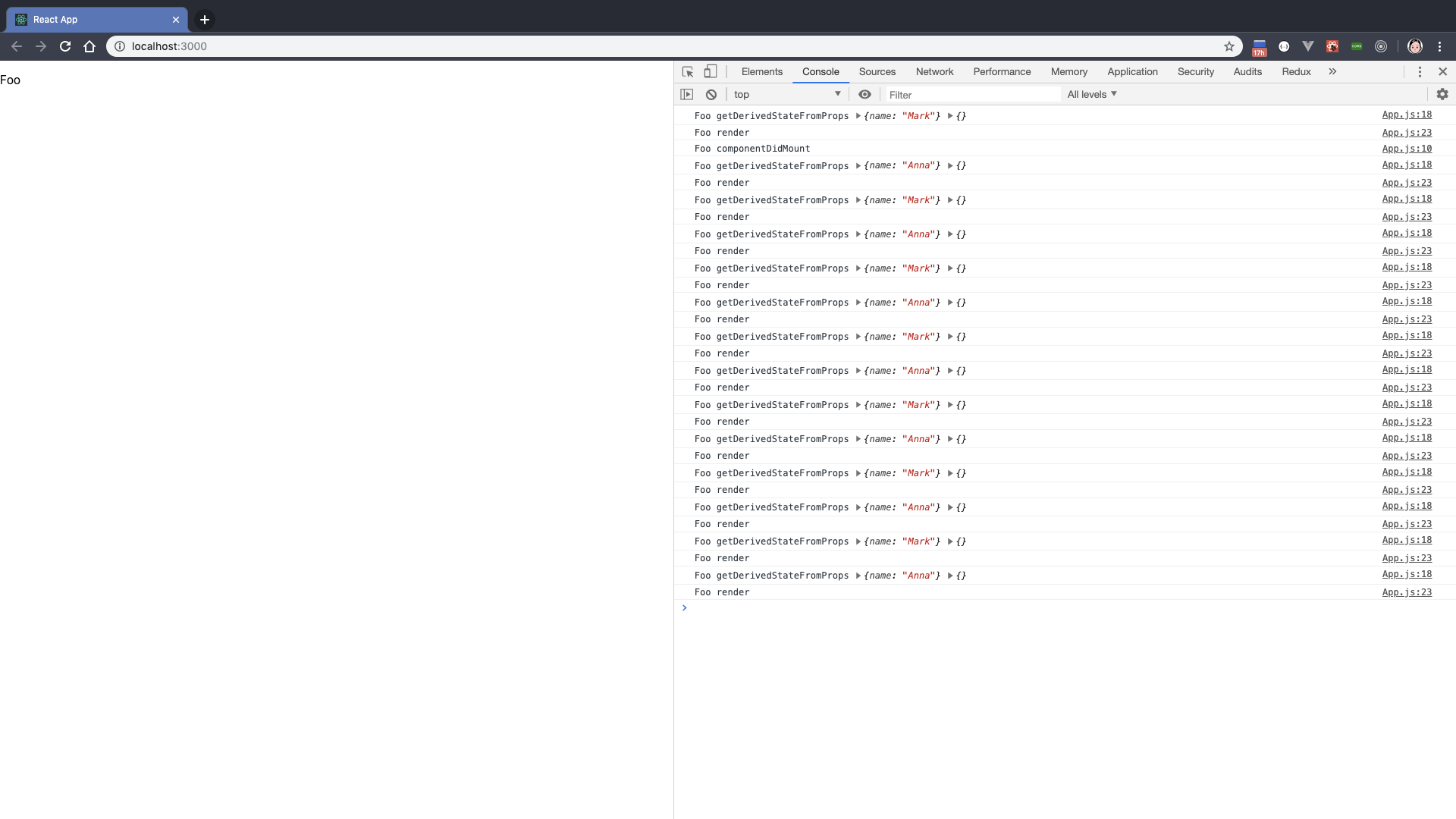
Task: Open console settings gear icon
Action: click(x=1442, y=94)
